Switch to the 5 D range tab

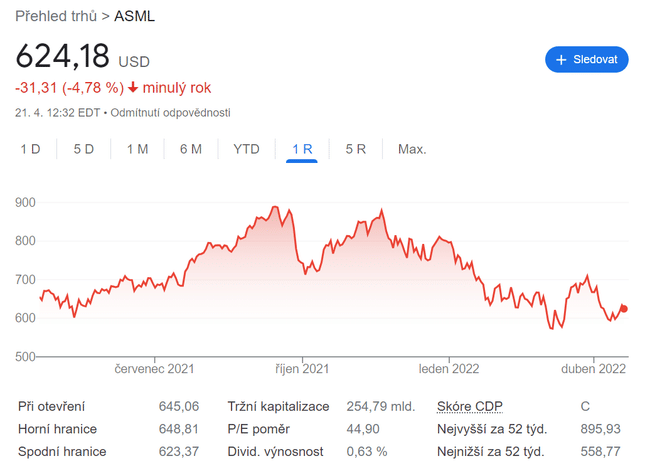(84, 149)
